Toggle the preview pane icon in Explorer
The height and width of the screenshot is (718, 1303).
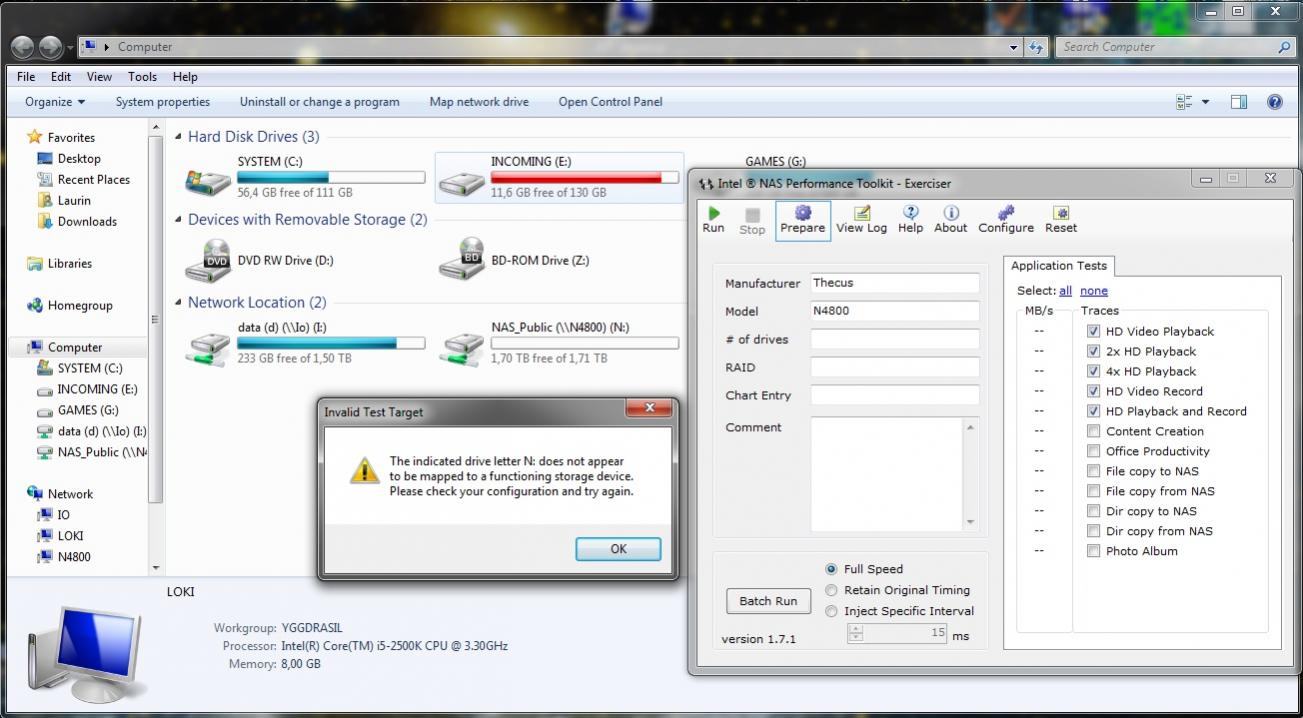1239,102
